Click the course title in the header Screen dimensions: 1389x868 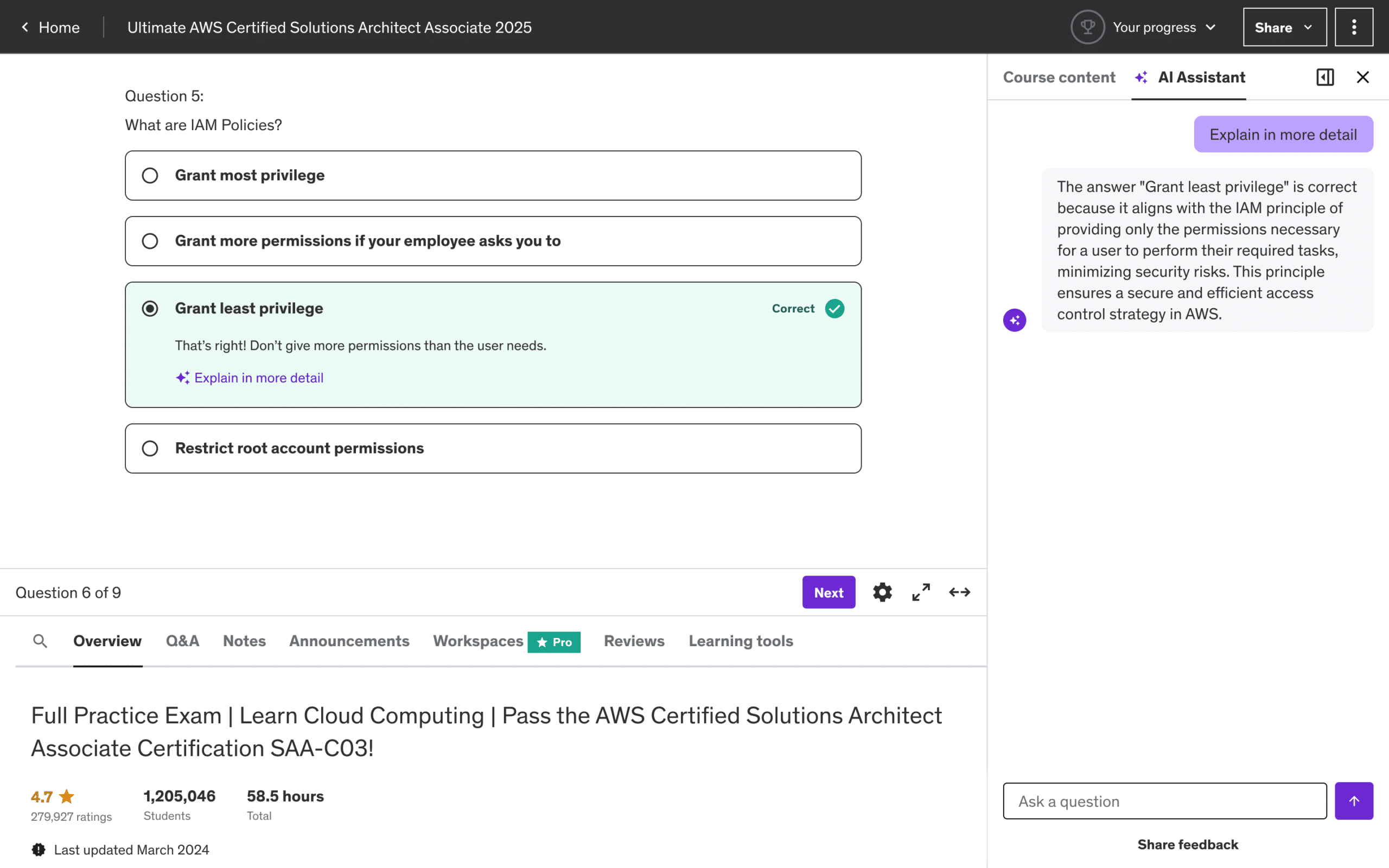[329, 27]
